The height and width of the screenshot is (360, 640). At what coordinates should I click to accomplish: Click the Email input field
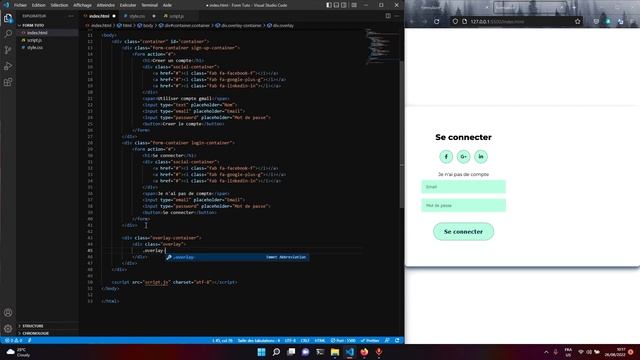[463, 187]
